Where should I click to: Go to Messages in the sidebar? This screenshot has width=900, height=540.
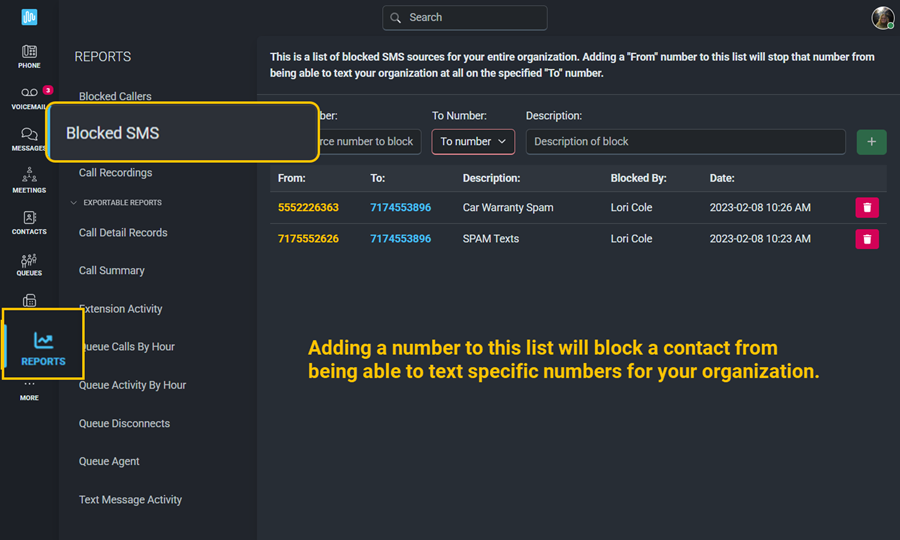pyautogui.click(x=29, y=139)
